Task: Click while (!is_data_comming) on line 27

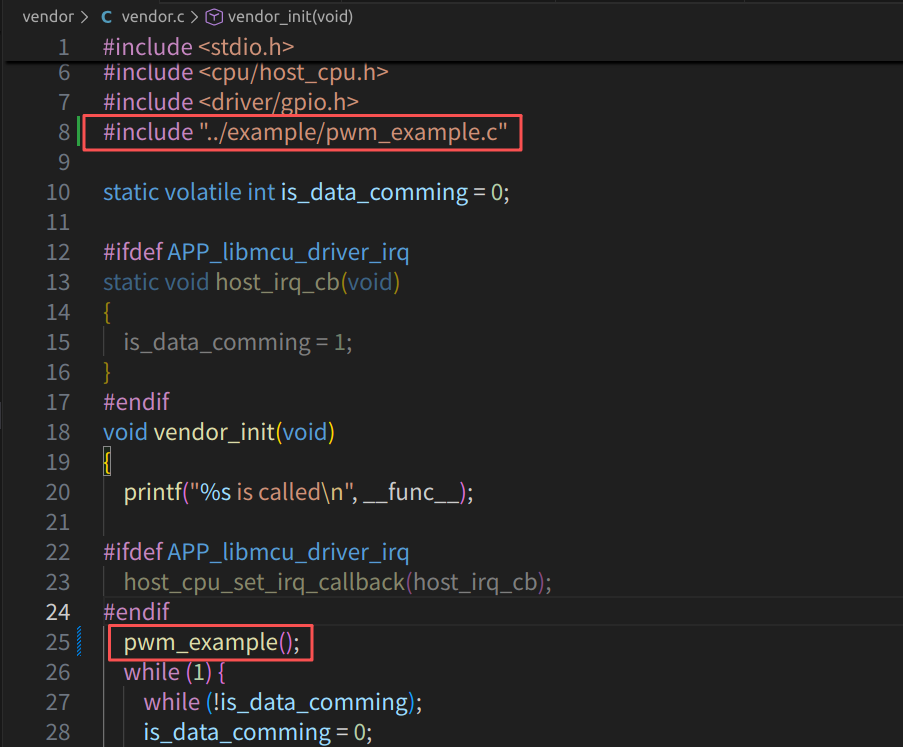Action: click(x=283, y=703)
